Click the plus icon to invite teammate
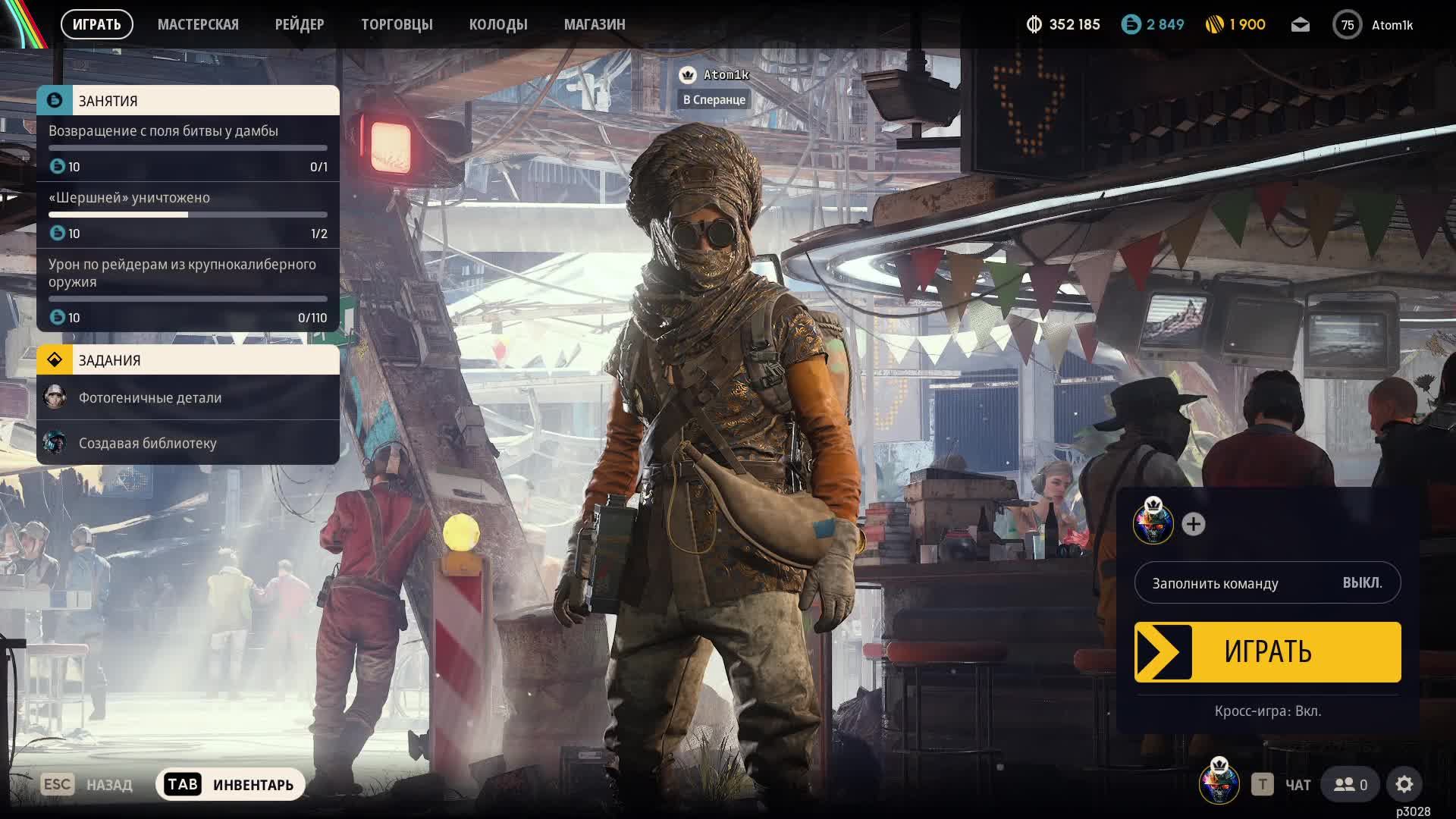The width and height of the screenshot is (1456, 819). (1193, 524)
